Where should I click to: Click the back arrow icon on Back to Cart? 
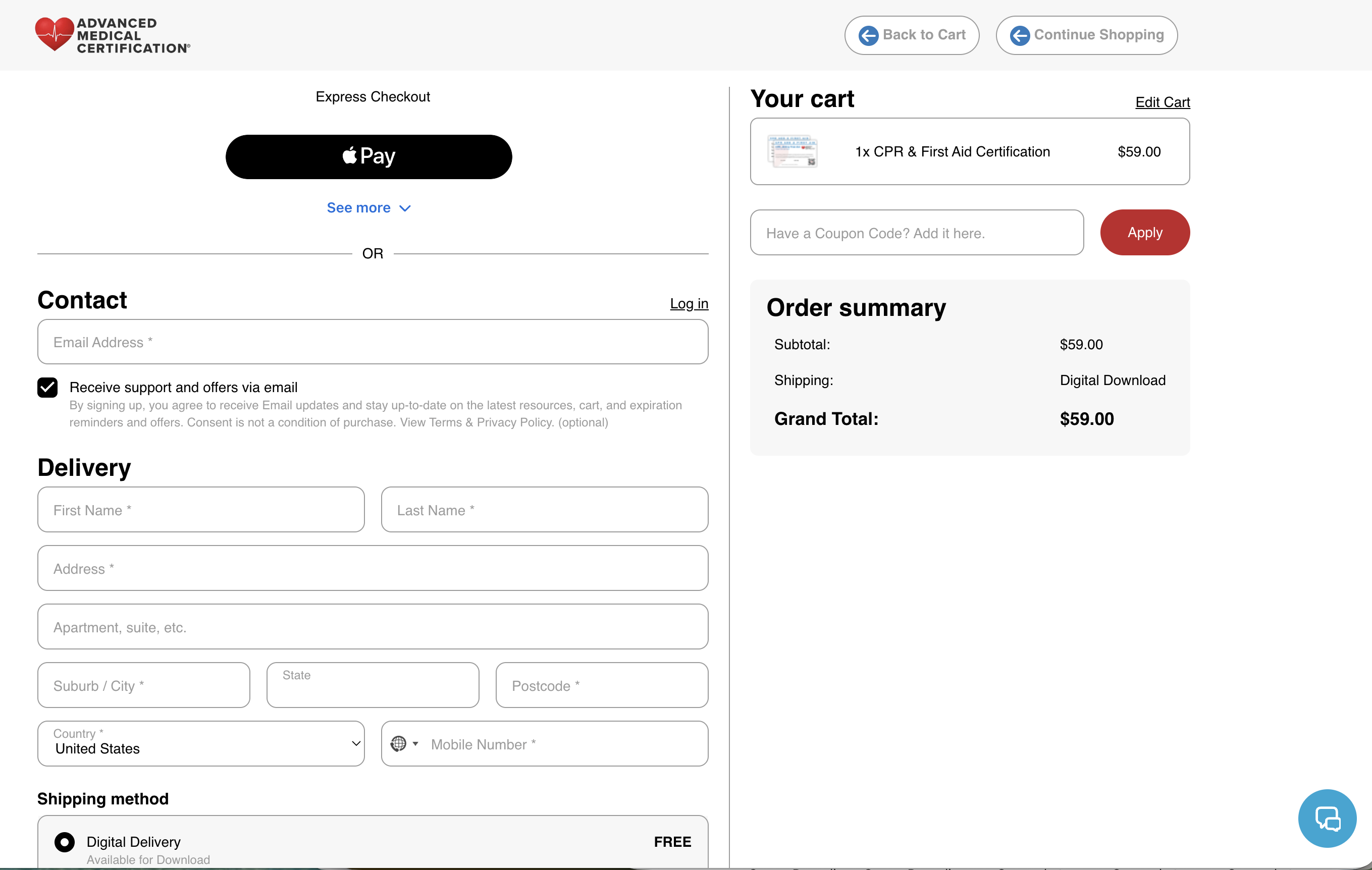(x=868, y=35)
